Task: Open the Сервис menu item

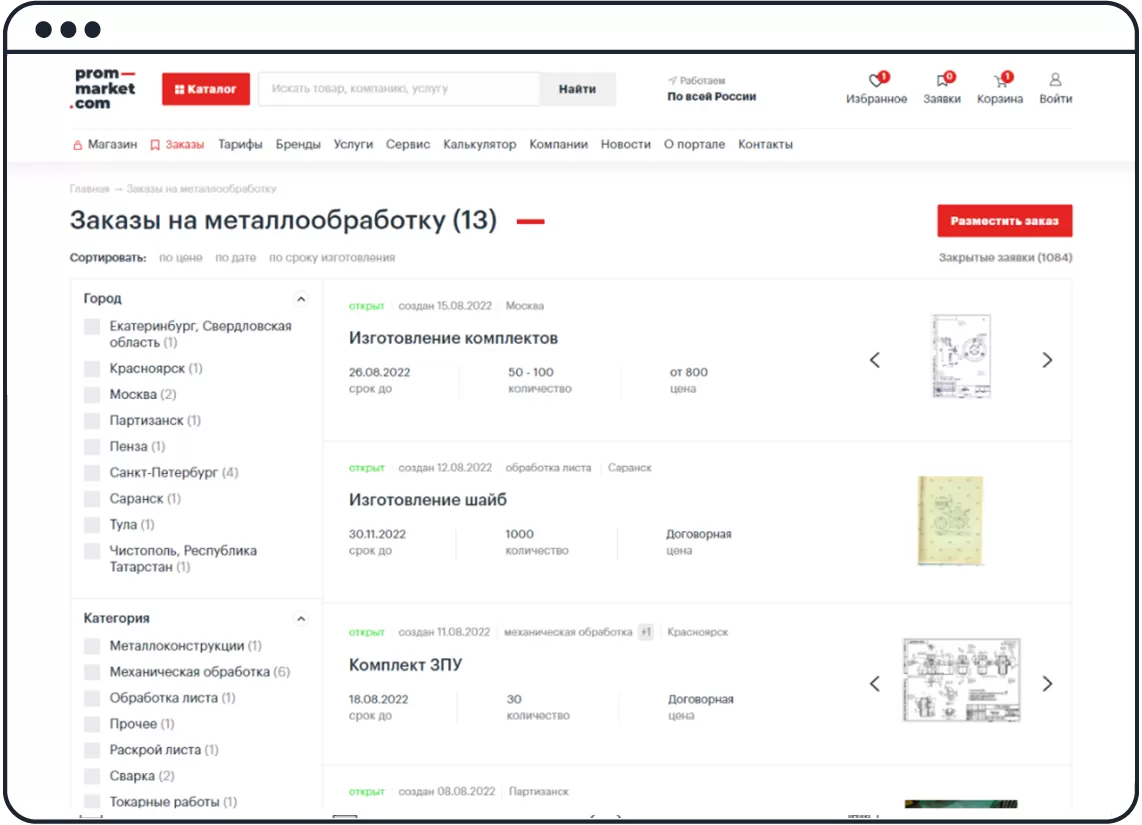Action: point(408,144)
